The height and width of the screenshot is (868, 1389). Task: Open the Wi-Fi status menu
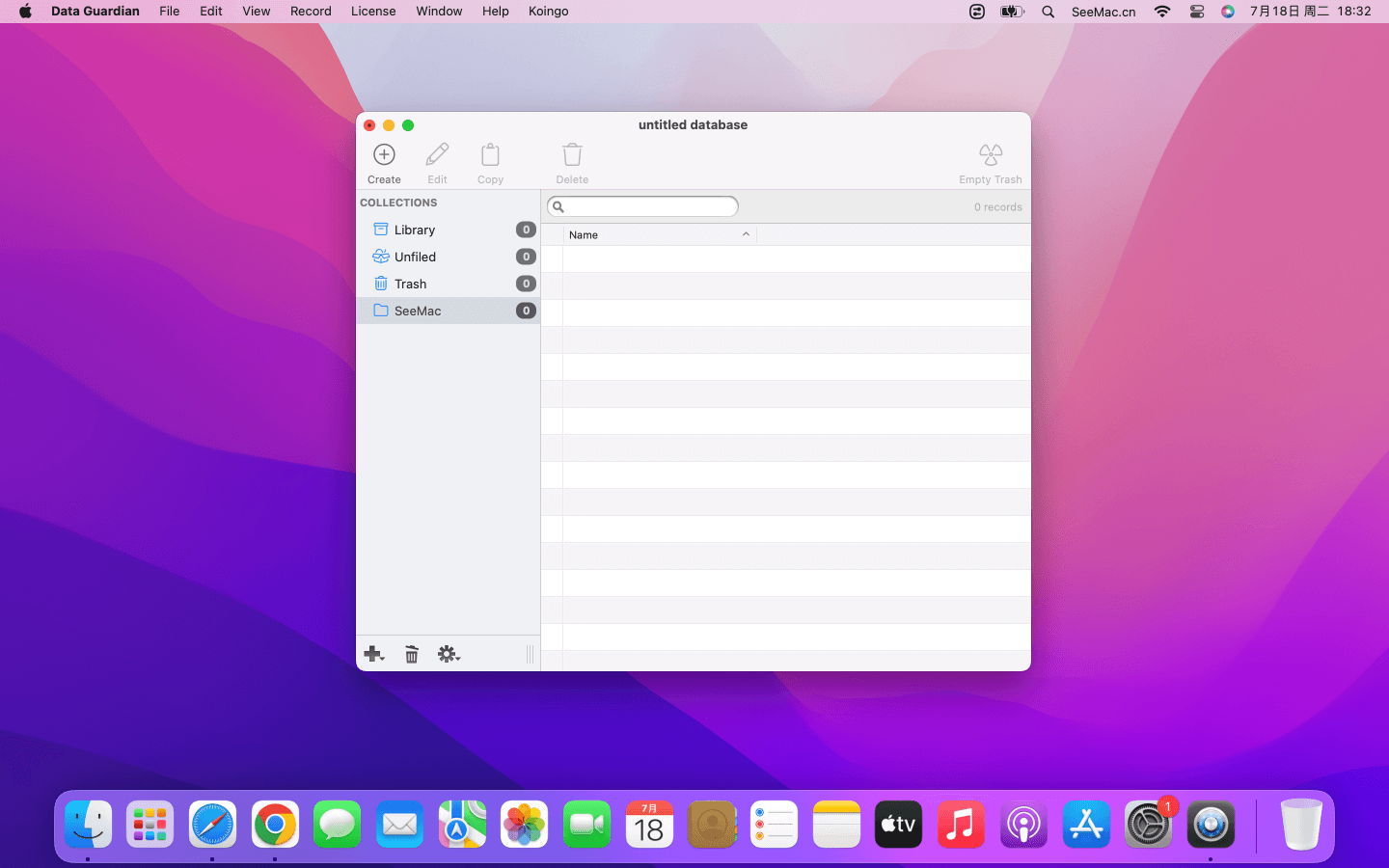point(1162,12)
